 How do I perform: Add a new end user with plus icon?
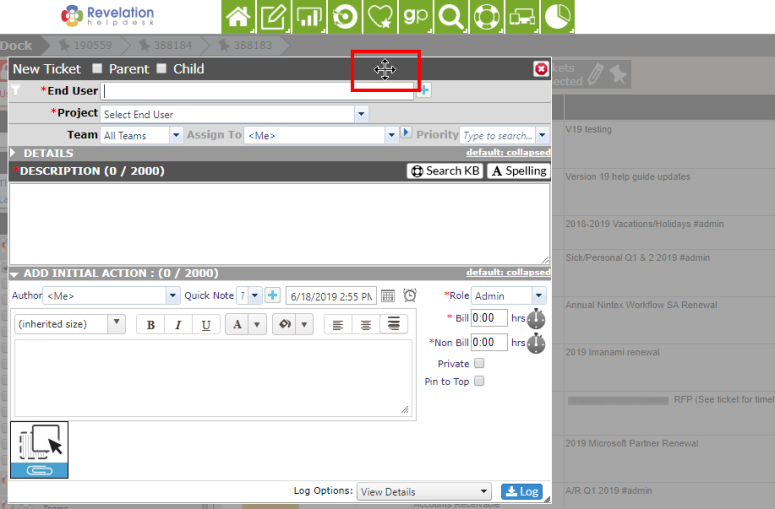click(x=424, y=90)
